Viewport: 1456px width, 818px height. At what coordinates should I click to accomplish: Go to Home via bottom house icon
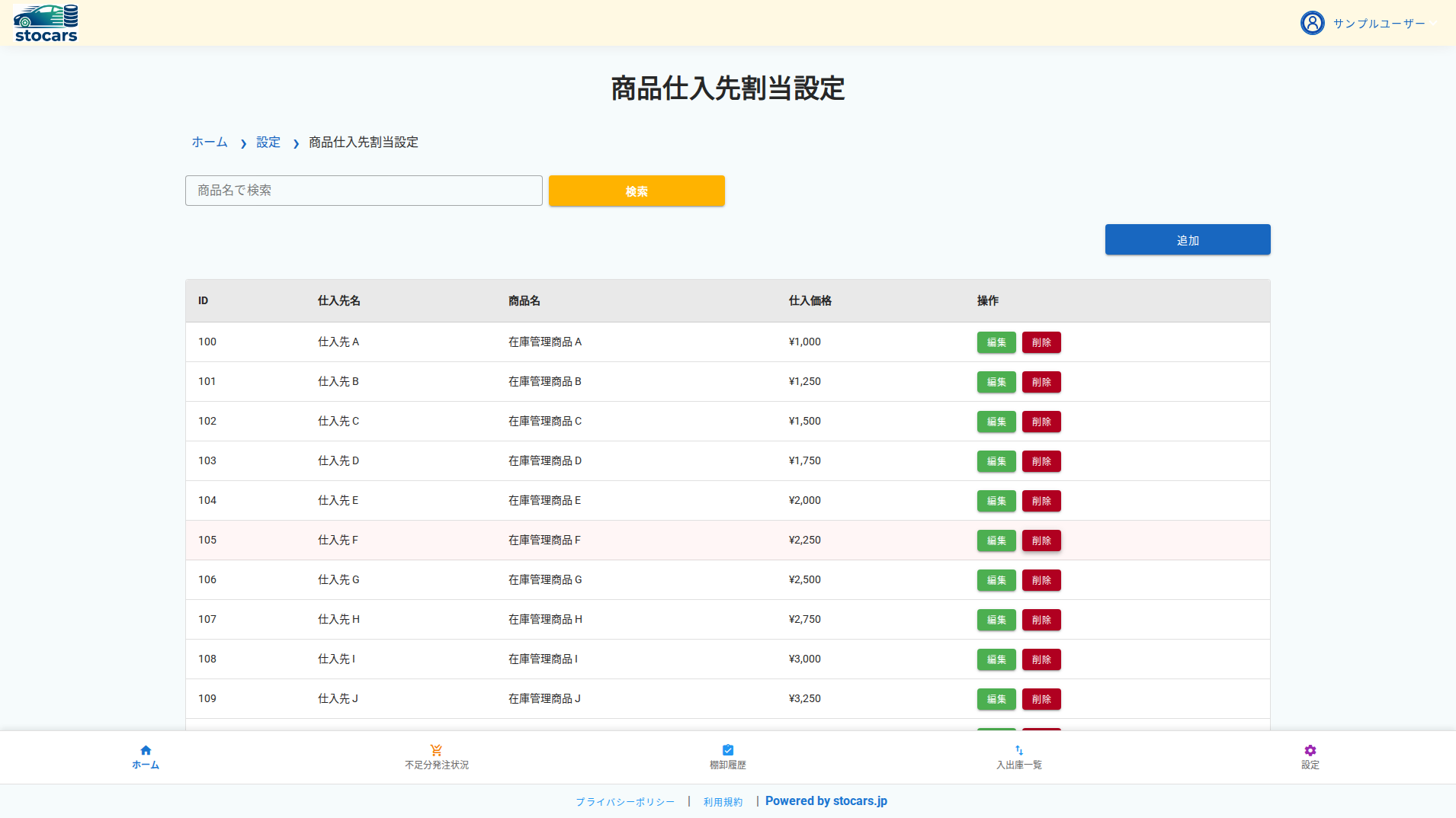click(x=146, y=750)
